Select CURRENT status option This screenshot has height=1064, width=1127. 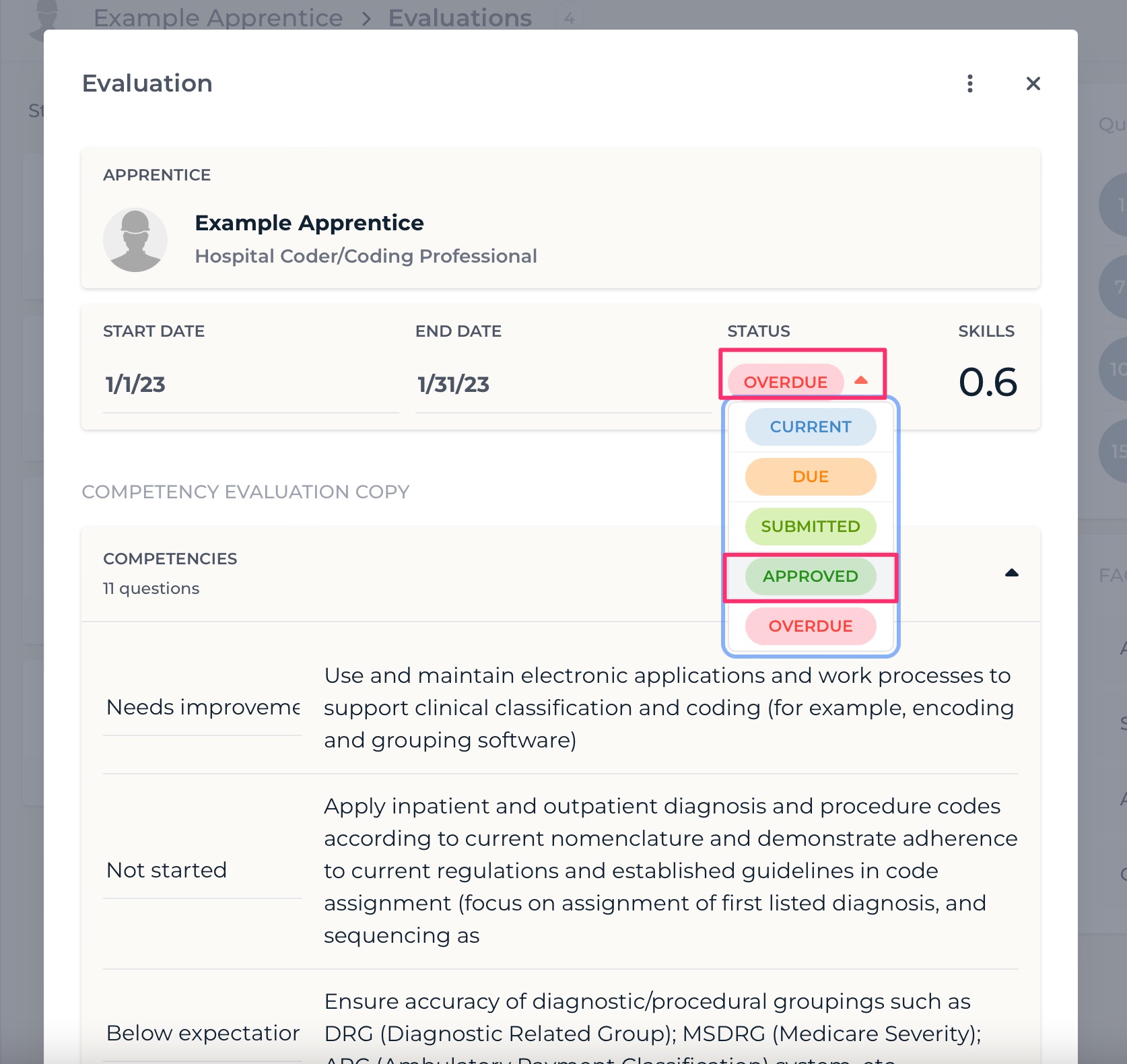(811, 427)
